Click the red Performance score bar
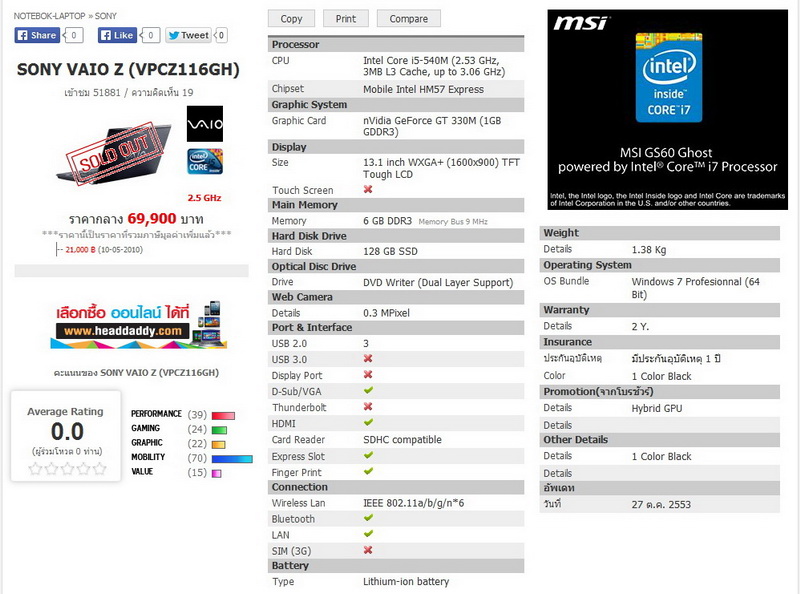 pyautogui.click(x=223, y=415)
